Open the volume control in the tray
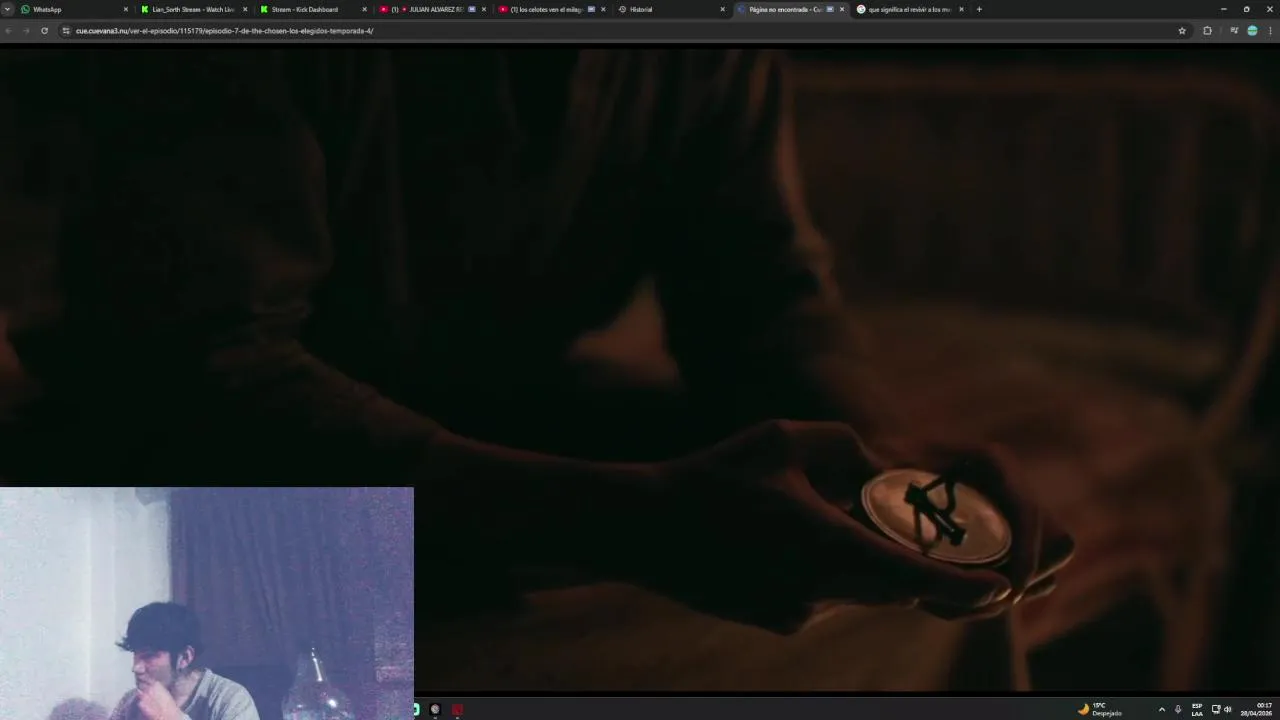Image resolution: width=1280 pixels, height=720 pixels. click(x=1228, y=709)
